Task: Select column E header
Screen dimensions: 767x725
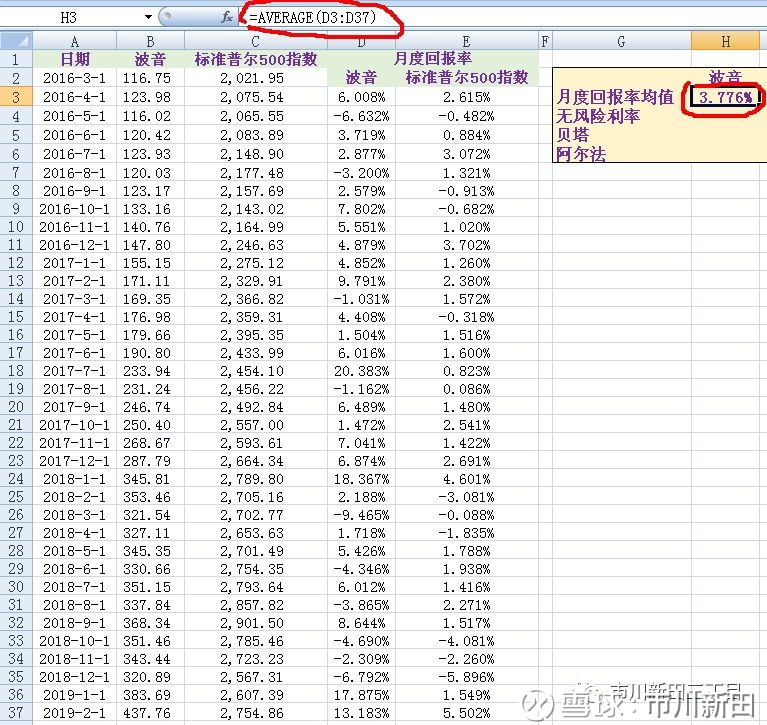Action: point(467,41)
